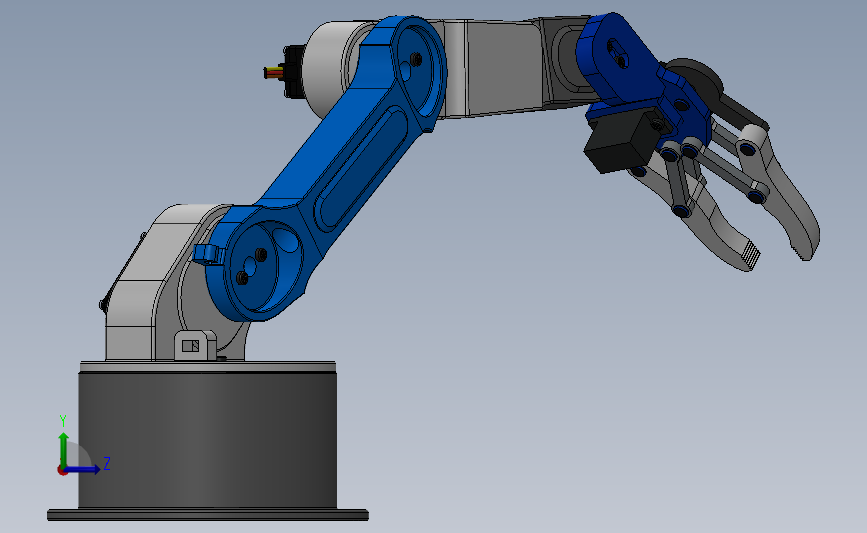Click the blue Z axis arrow of the triad

[83, 469]
